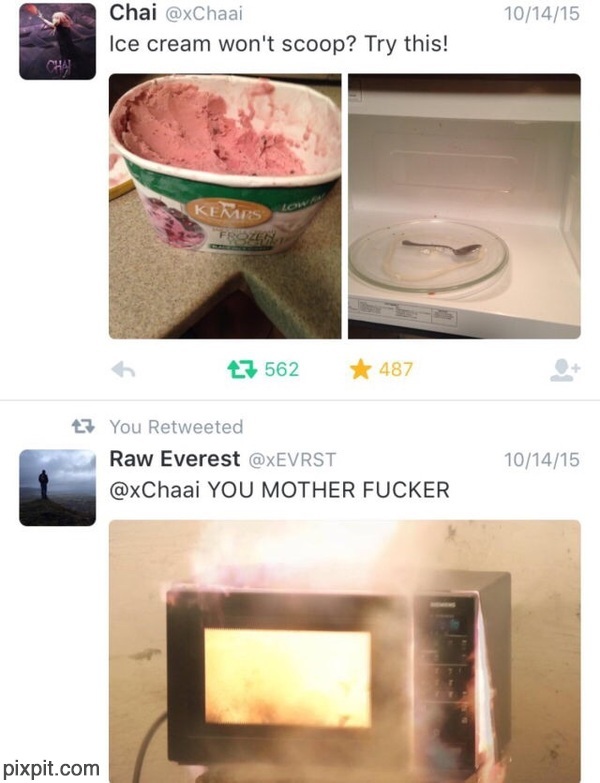The width and height of the screenshot is (600, 783).
Task: Click the Raw Everest display name
Action: (x=175, y=458)
